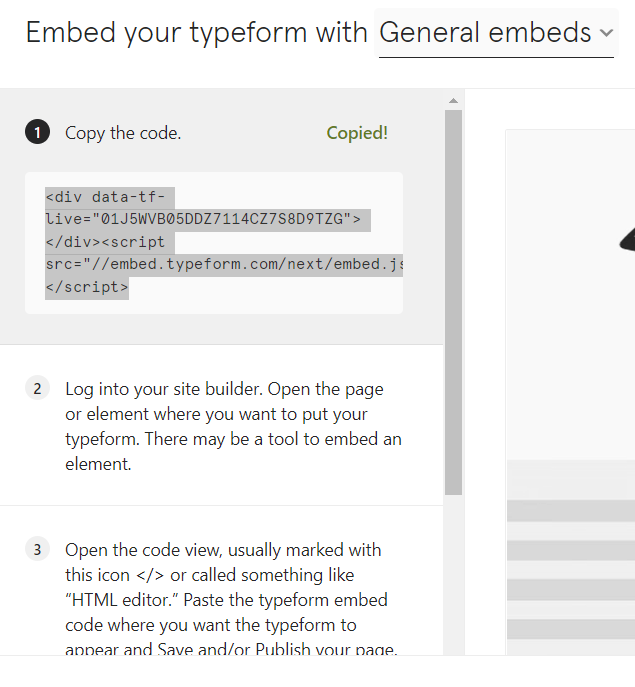The width and height of the screenshot is (635, 687).
Task: Click the 'Copy the code.' text
Action: coord(123,133)
